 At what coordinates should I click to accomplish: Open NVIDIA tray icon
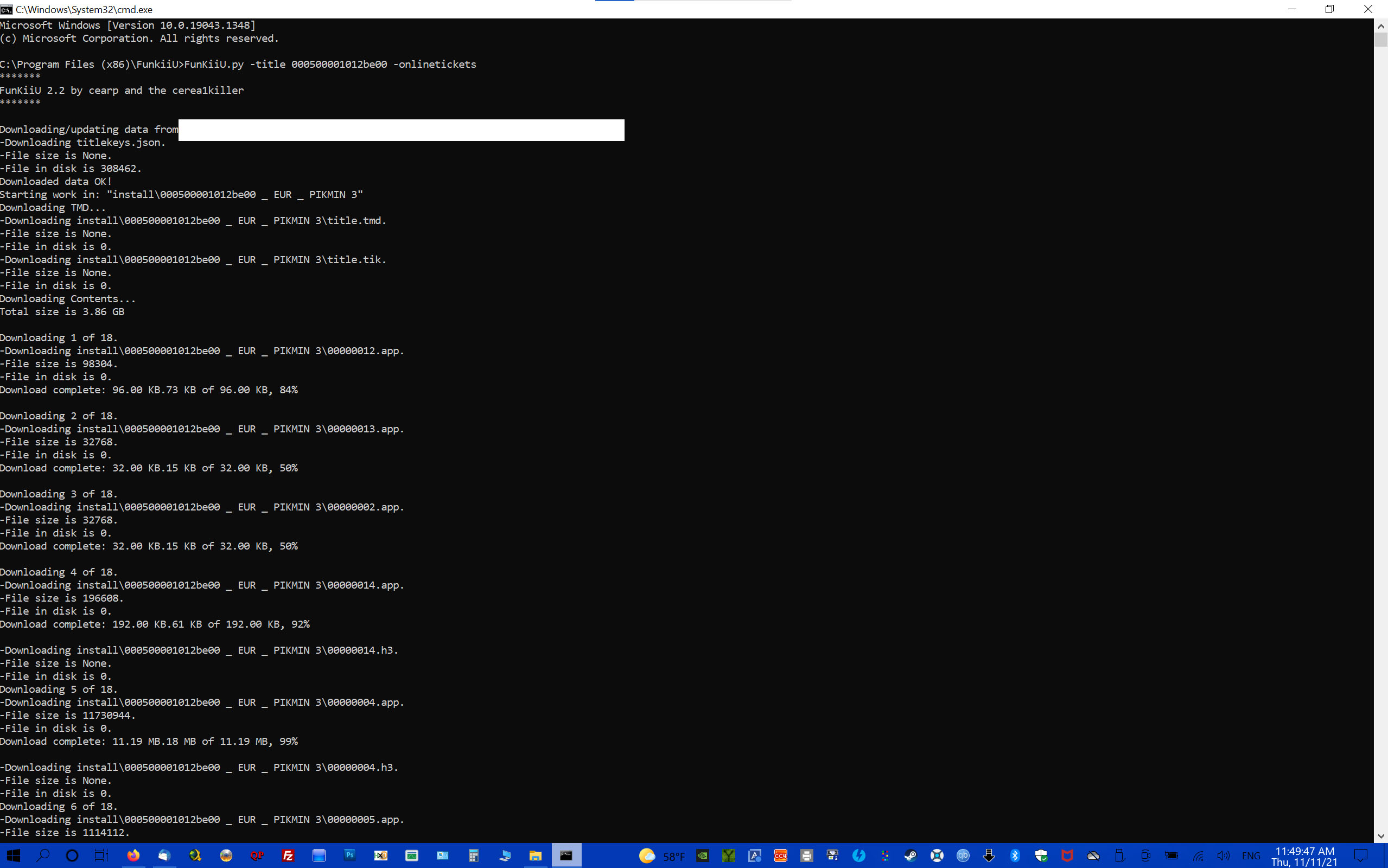tap(703, 856)
